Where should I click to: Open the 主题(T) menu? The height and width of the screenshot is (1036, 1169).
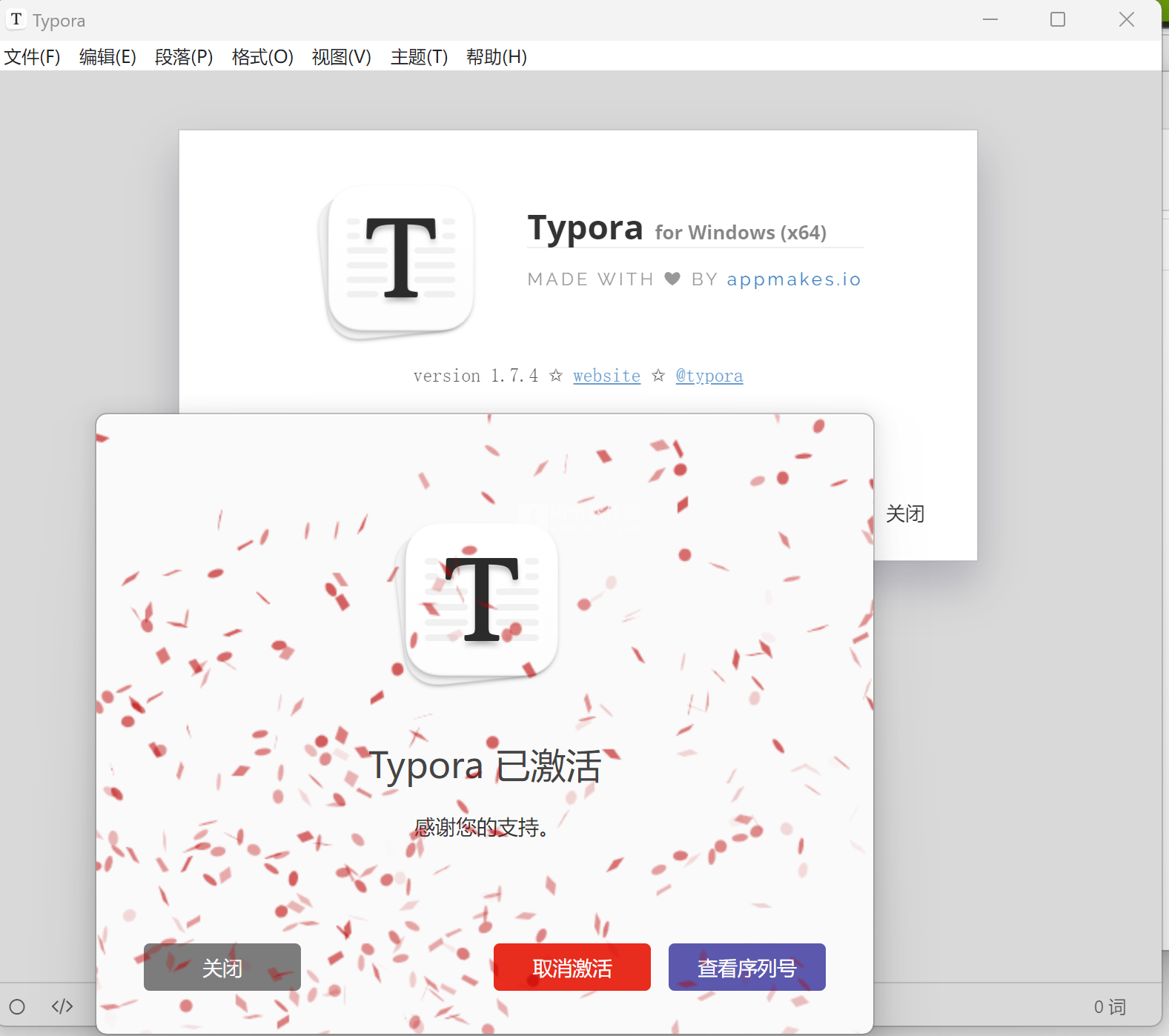[419, 57]
